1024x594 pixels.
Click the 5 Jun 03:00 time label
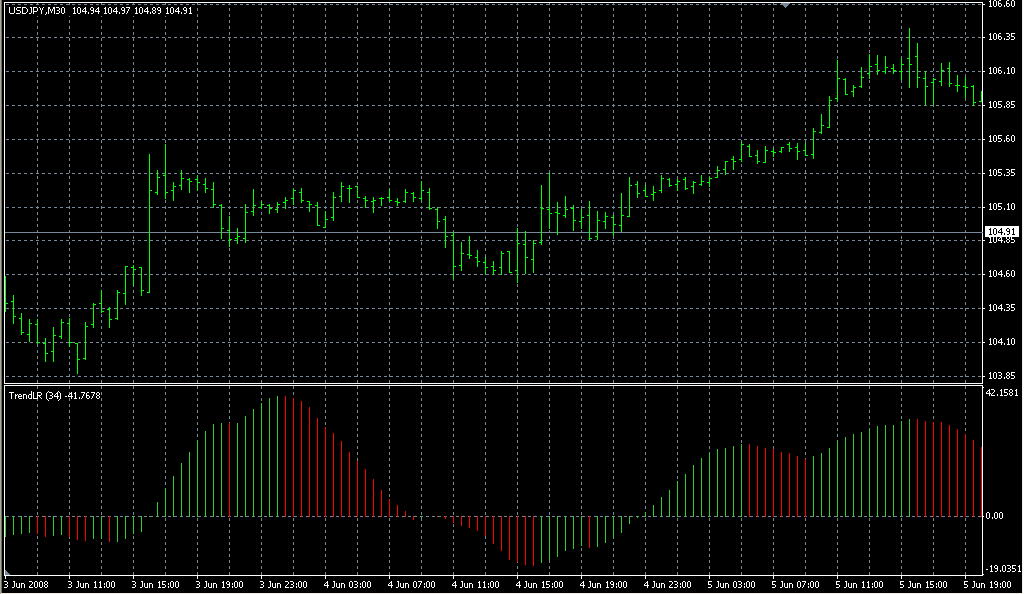click(x=731, y=585)
